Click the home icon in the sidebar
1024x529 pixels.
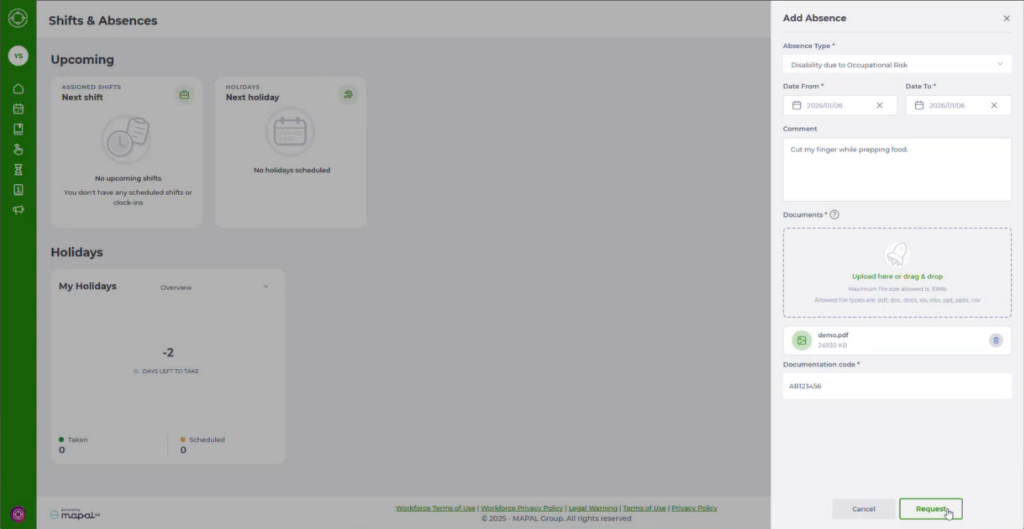tap(18, 88)
